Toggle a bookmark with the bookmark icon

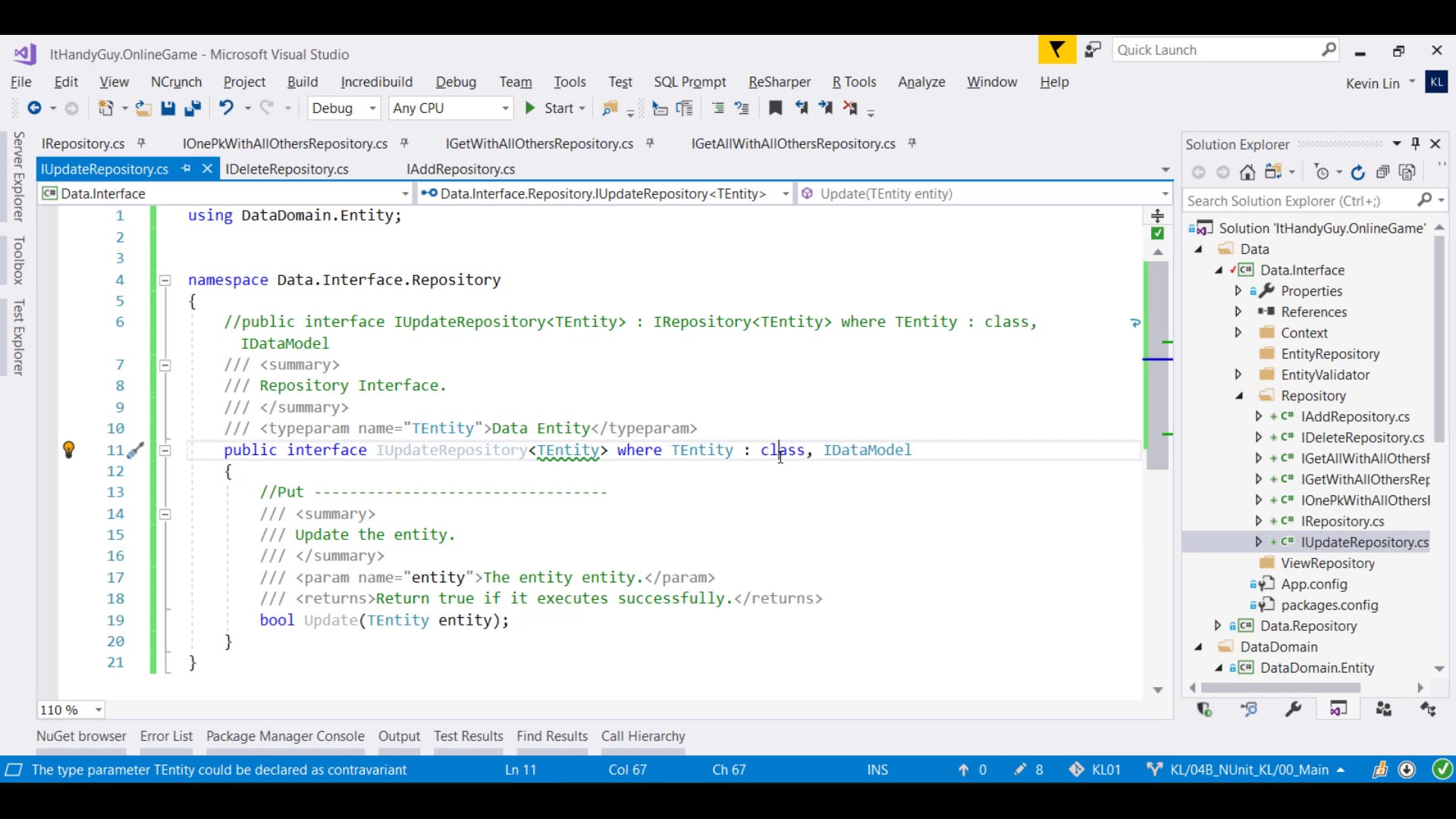(775, 108)
